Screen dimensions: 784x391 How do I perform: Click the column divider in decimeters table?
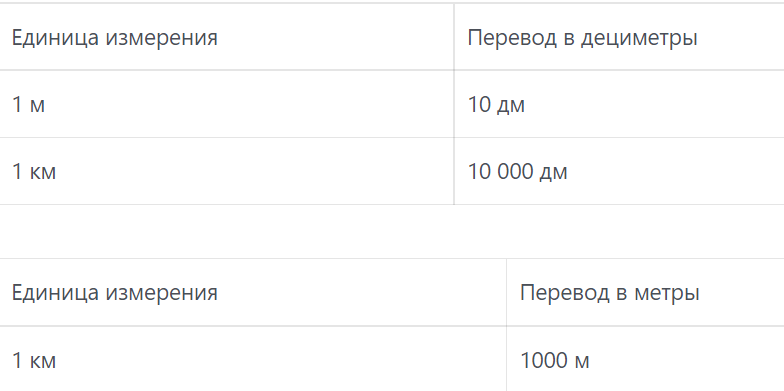coord(454,104)
